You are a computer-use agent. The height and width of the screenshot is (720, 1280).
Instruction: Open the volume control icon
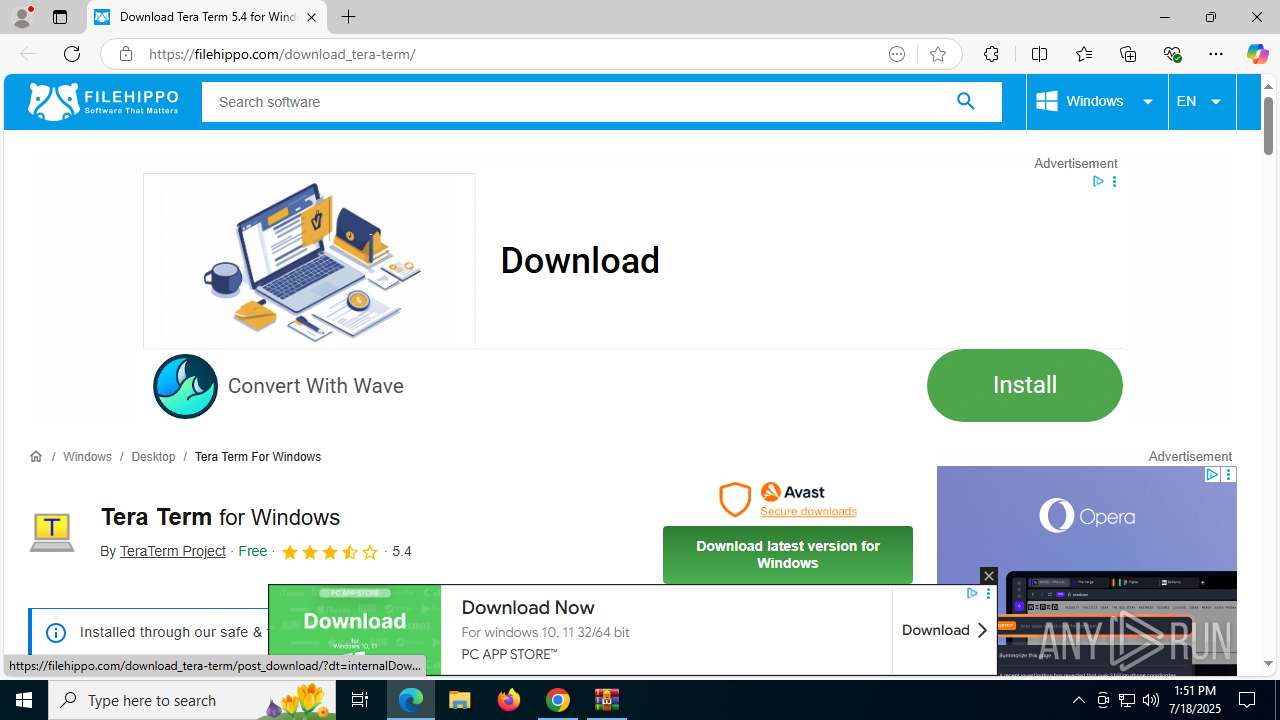tap(1151, 700)
